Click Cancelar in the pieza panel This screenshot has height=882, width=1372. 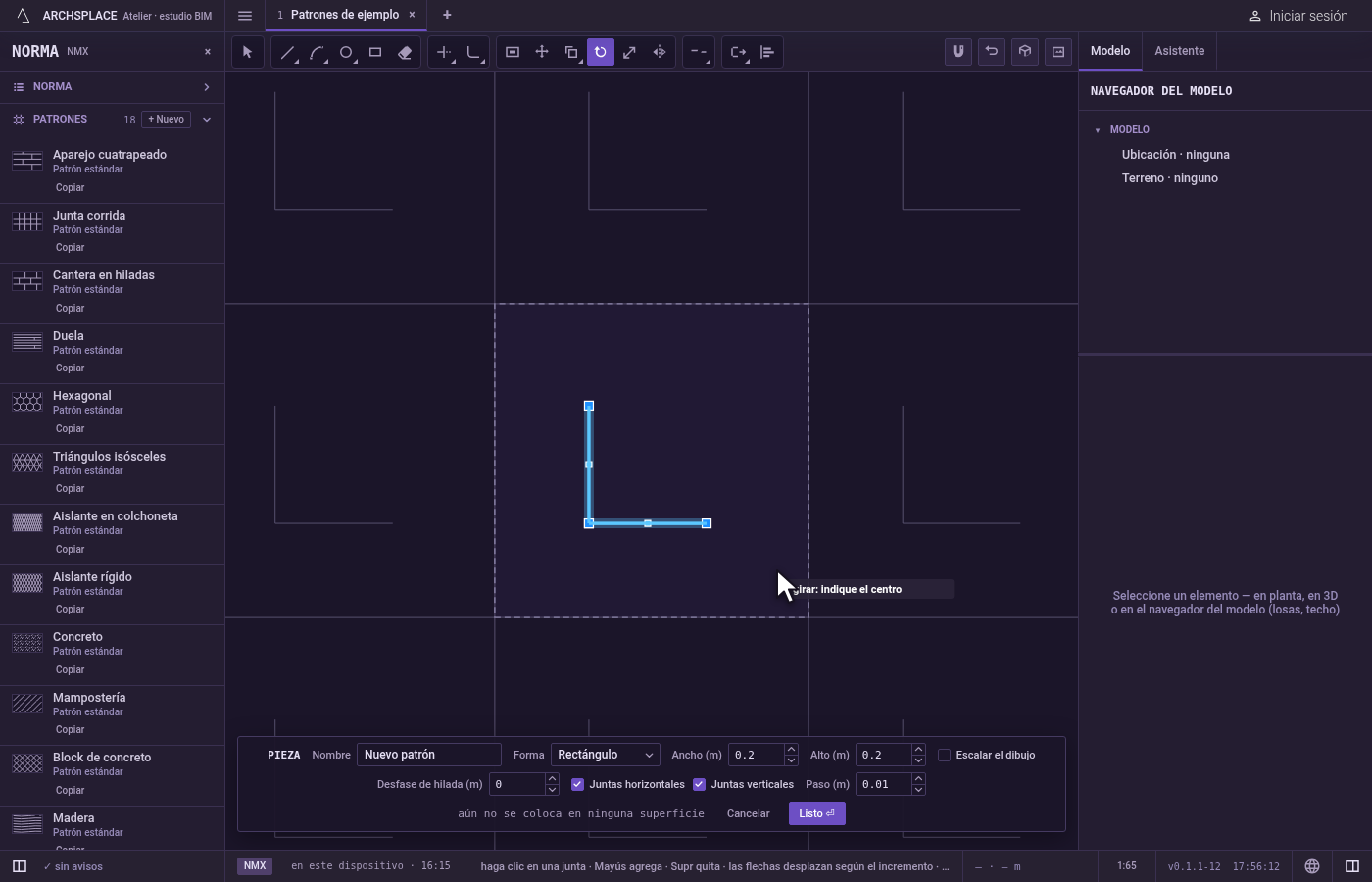pos(749,813)
